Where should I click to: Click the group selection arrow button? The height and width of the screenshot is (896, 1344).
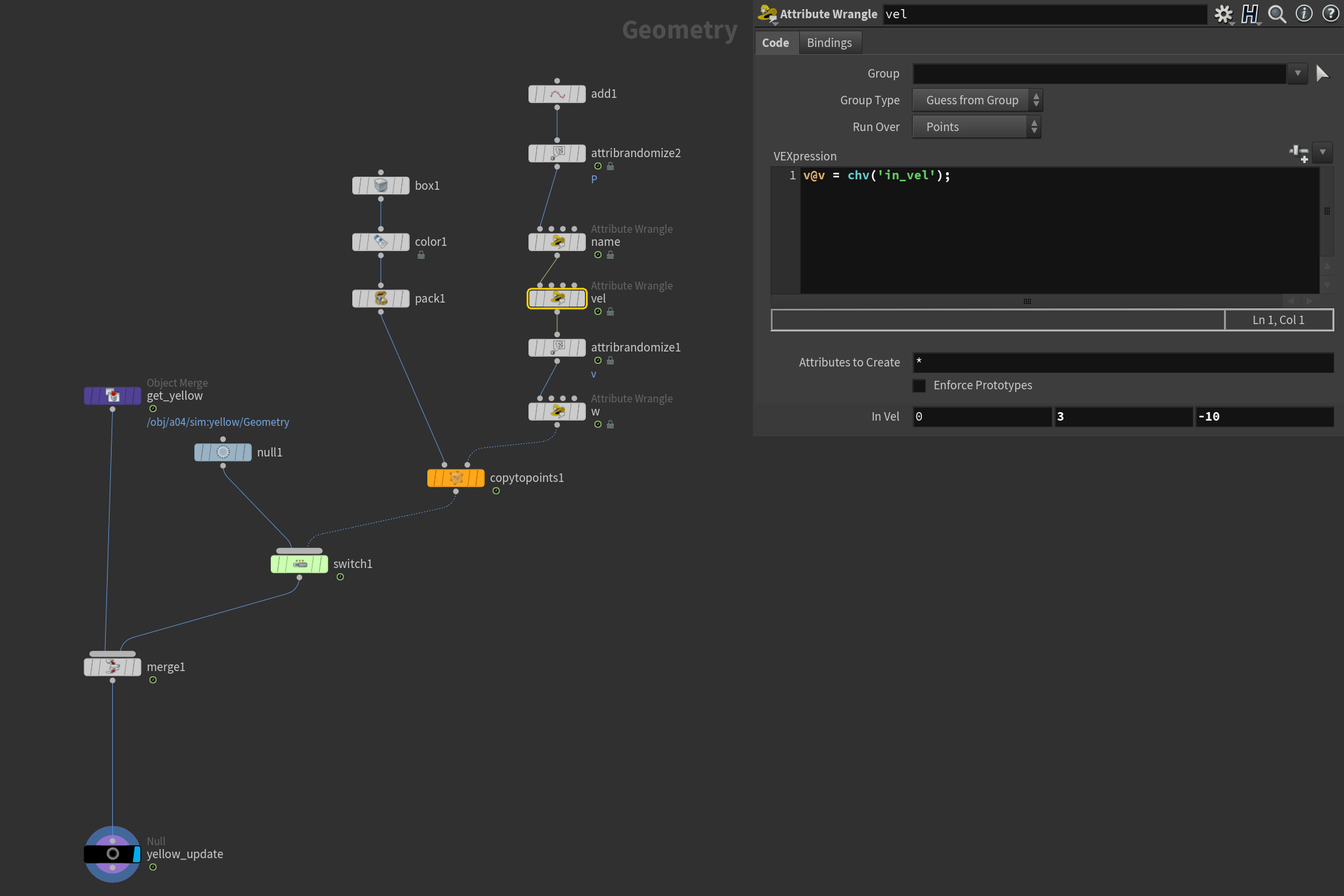(x=1322, y=74)
